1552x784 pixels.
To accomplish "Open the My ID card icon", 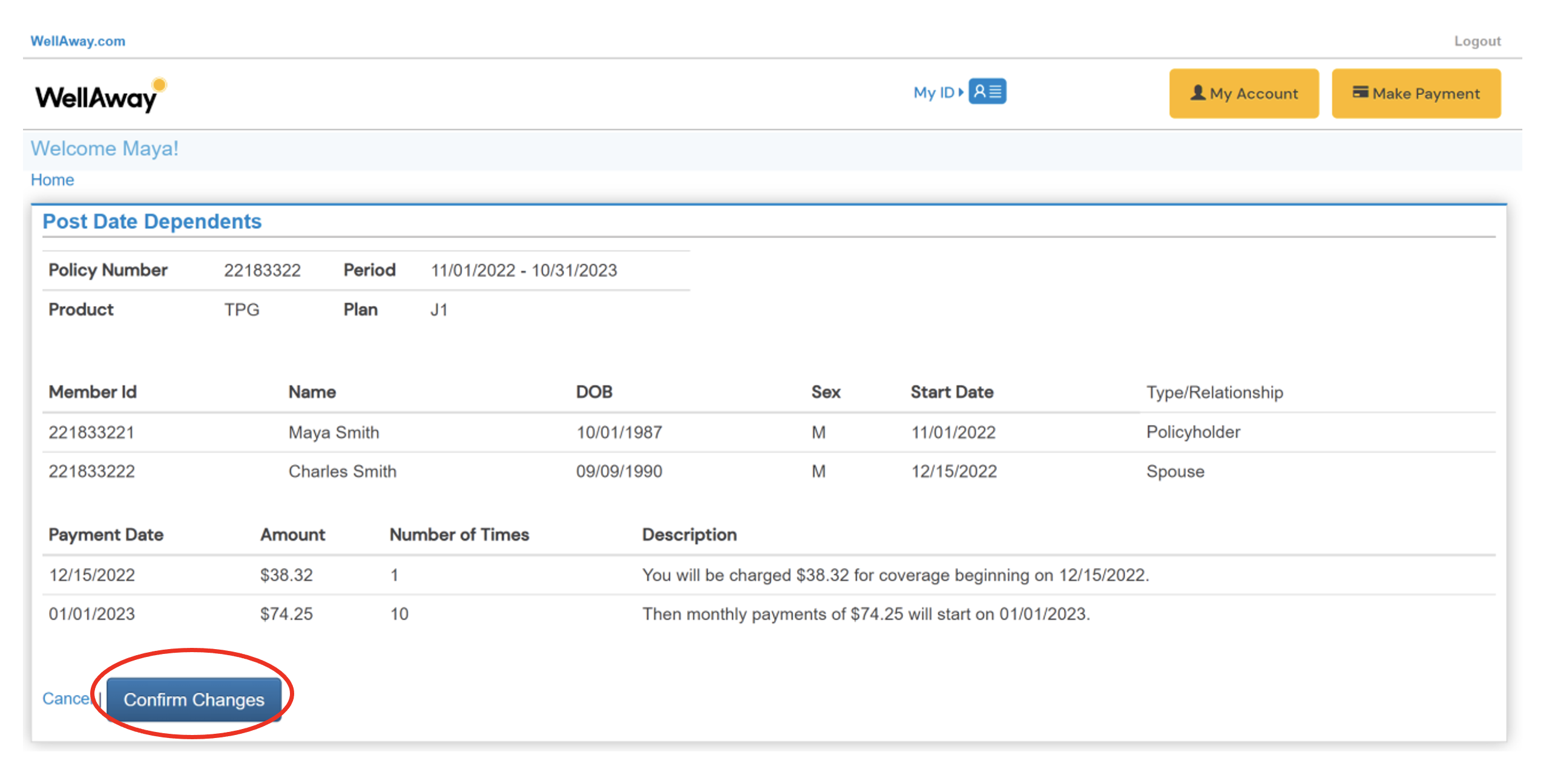I will pos(987,91).
